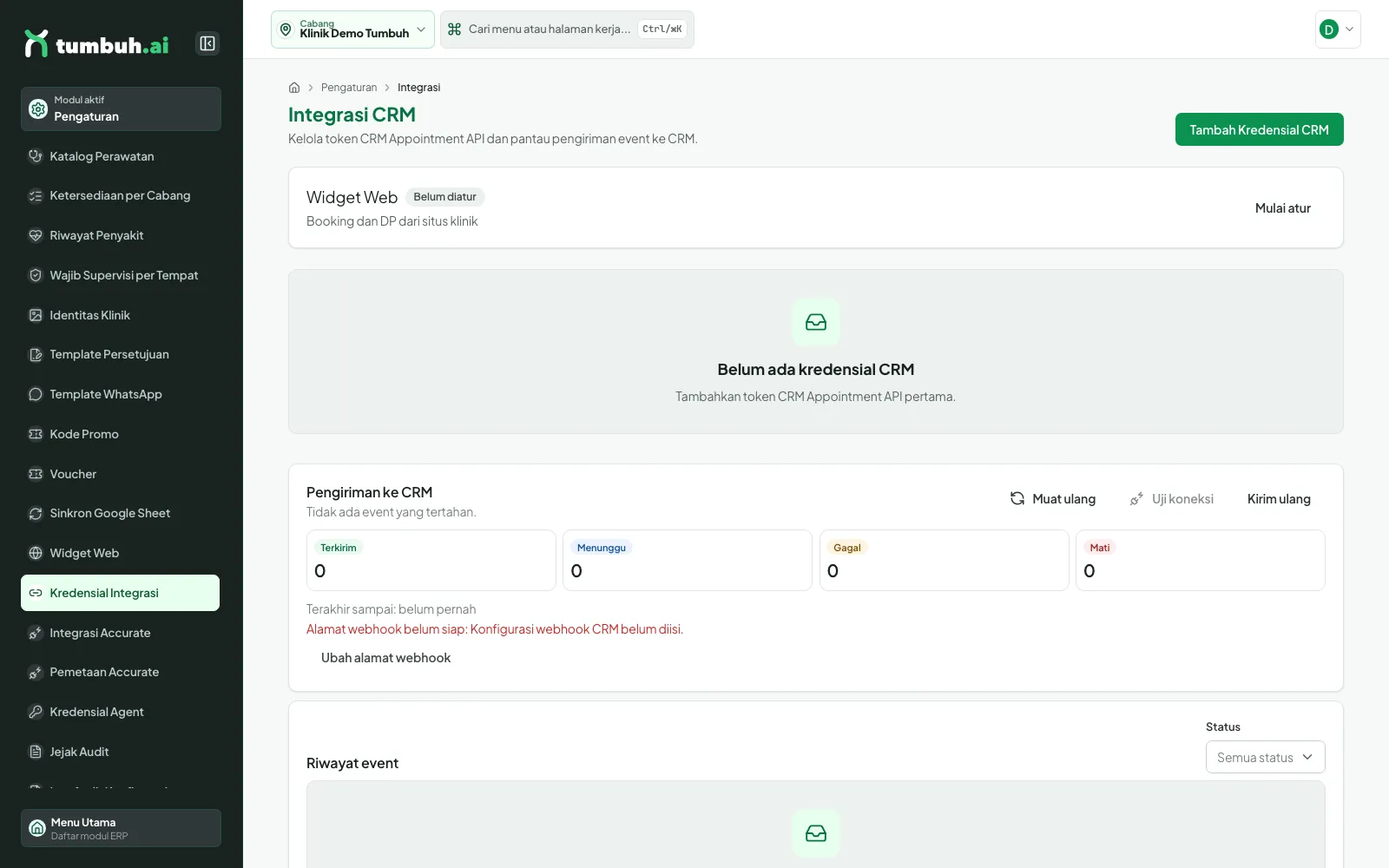Screen dimensions: 1389x868
Task: Open Menu Utama module list
Action: point(121,828)
